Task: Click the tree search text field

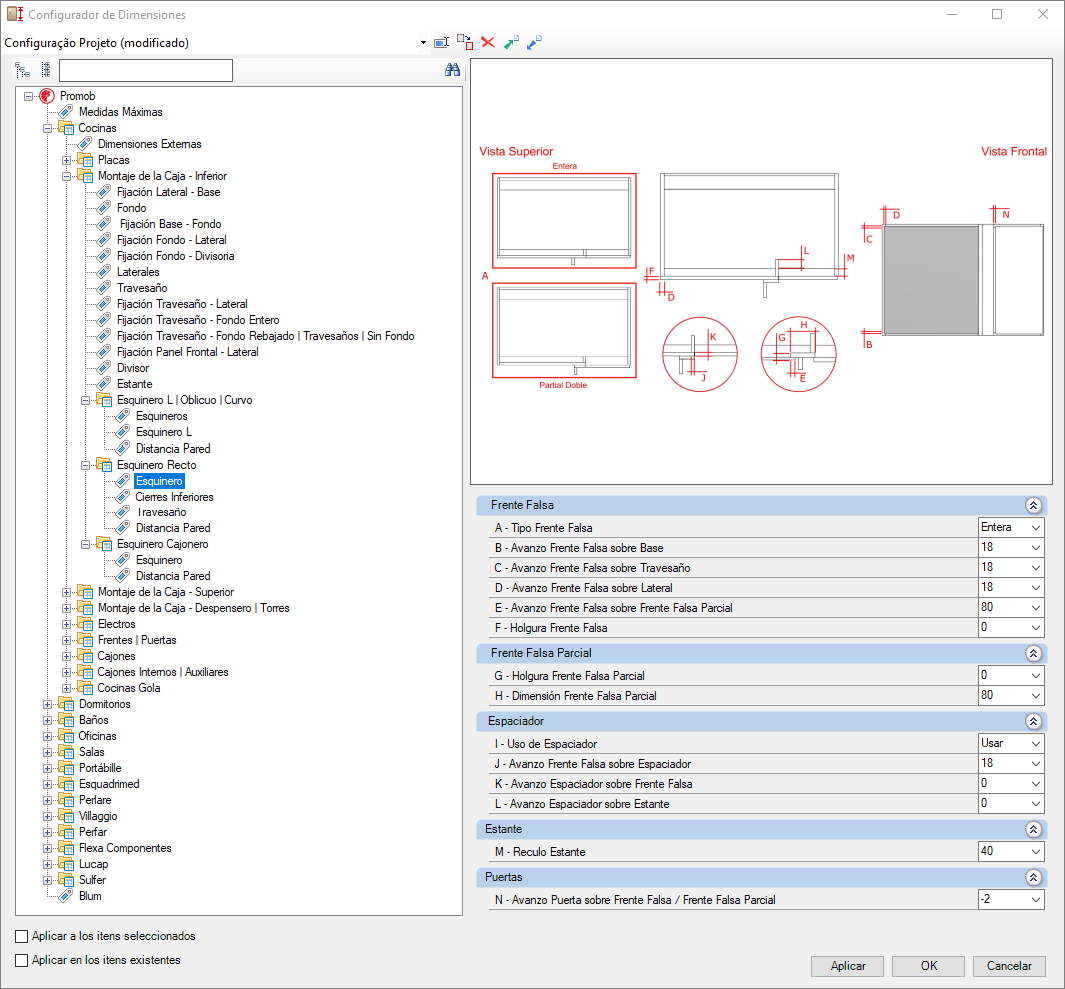Action: (x=146, y=71)
